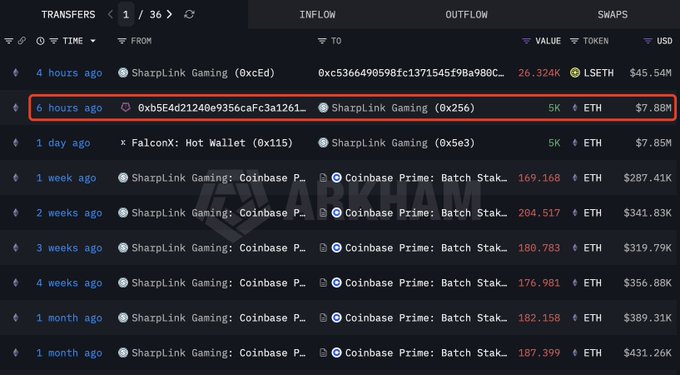Click ETH token icon in $7.88M row

pos(575,108)
